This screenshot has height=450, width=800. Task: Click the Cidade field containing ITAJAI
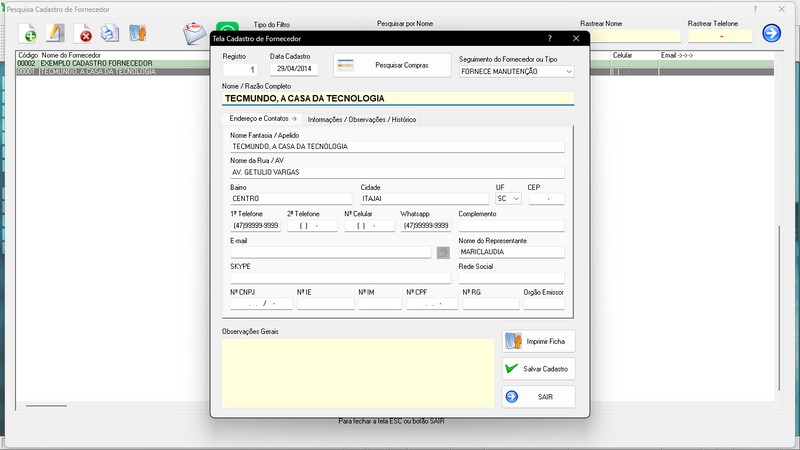(x=424, y=198)
